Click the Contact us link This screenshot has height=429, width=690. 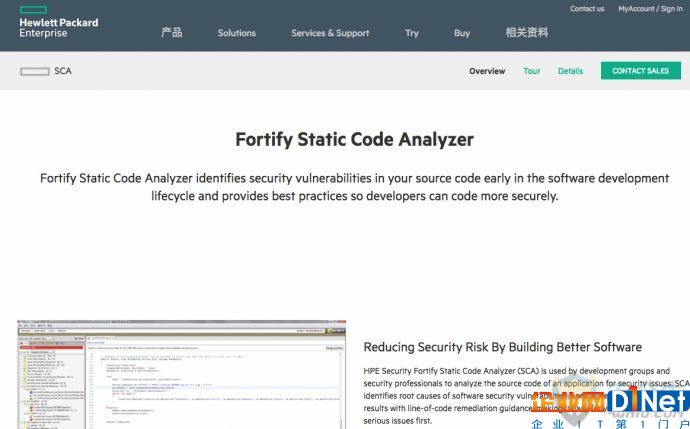click(x=587, y=9)
